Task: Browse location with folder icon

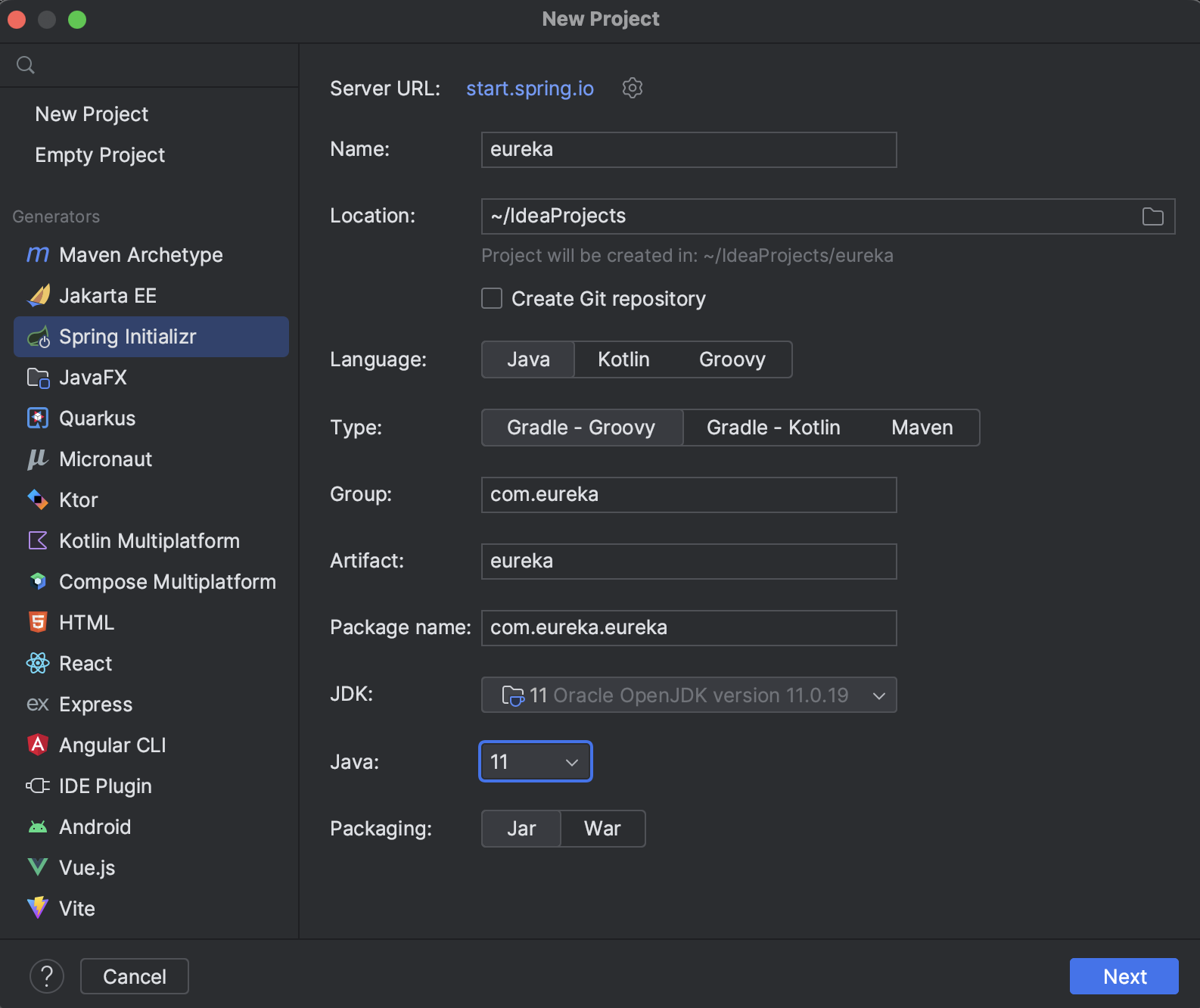Action: point(1152,216)
